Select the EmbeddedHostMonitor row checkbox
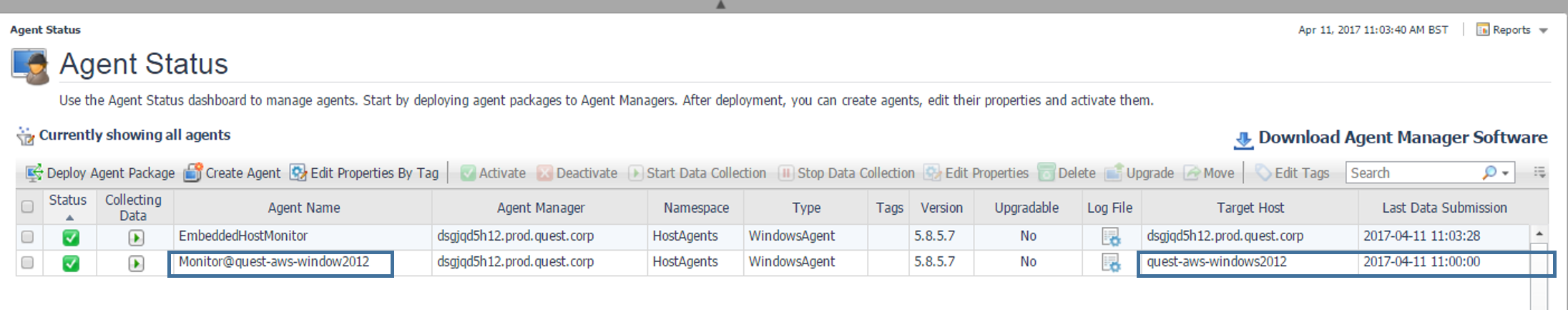The height and width of the screenshot is (310, 1568). (27, 236)
